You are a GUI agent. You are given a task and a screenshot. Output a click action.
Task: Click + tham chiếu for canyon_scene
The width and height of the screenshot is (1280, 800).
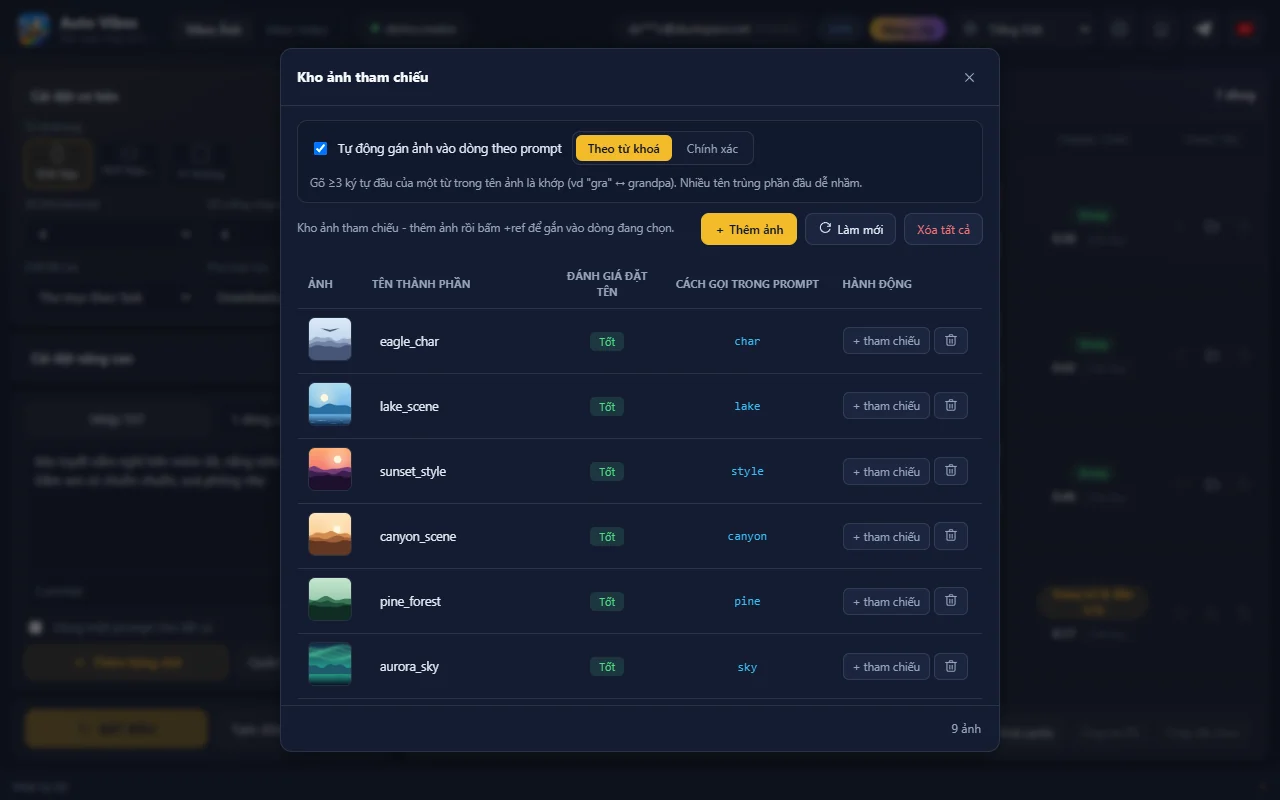tap(886, 536)
